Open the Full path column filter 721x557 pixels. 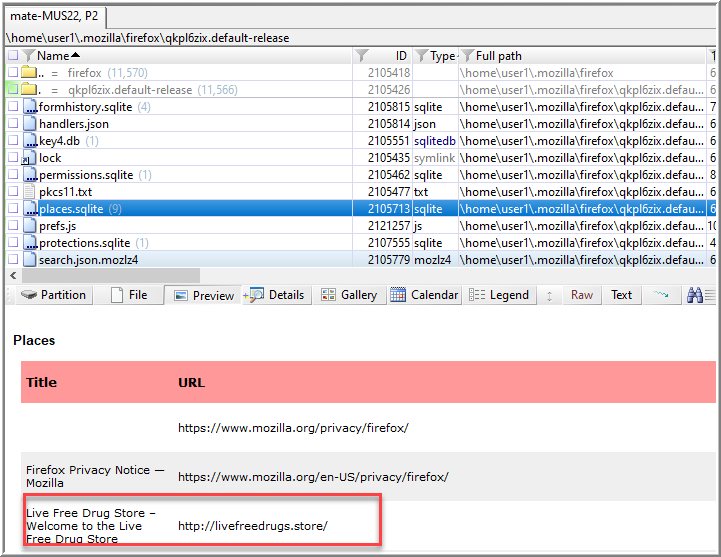pyautogui.click(x=466, y=56)
